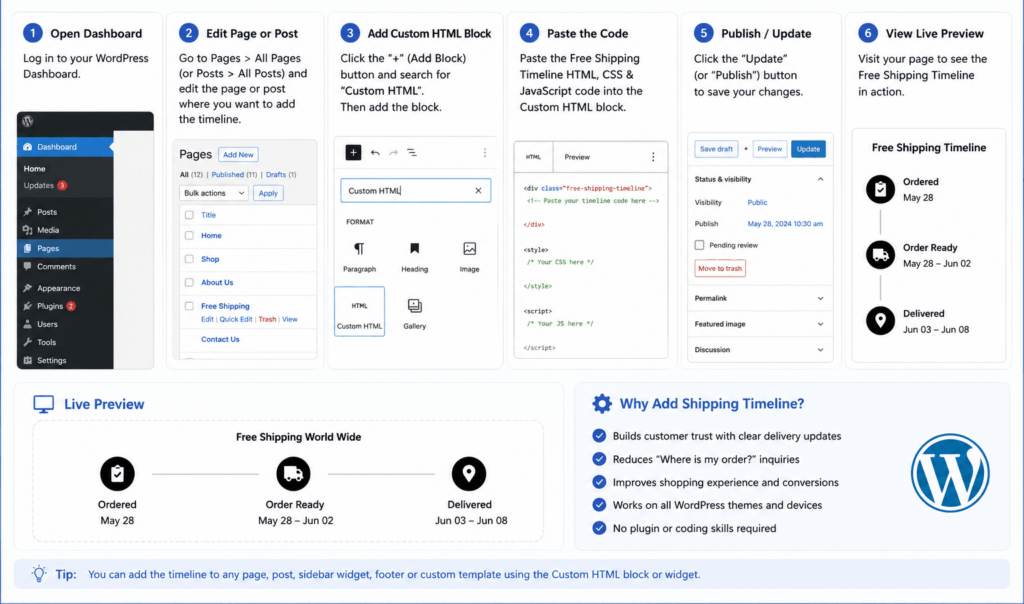Open Updates with red badge
The width and height of the screenshot is (1024, 604).
45,185
